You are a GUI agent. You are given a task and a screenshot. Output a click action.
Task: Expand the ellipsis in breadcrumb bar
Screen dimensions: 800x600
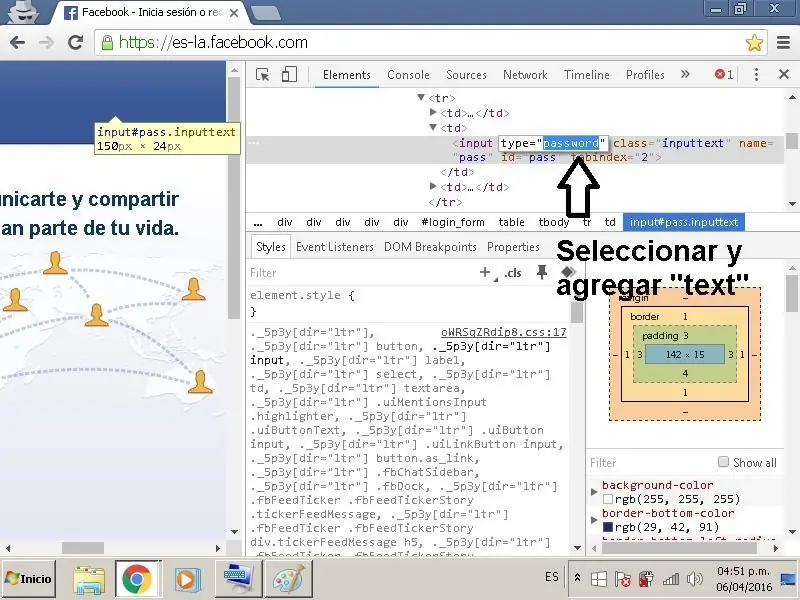tap(258, 222)
